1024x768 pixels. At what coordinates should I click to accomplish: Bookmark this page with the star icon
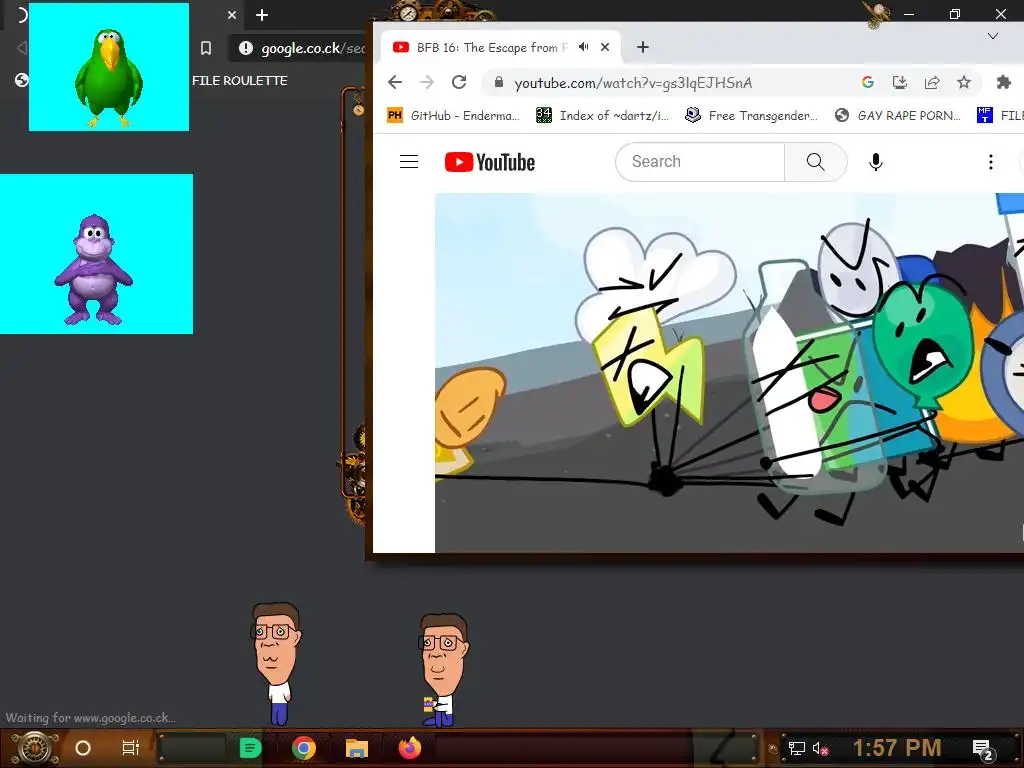(964, 82)
